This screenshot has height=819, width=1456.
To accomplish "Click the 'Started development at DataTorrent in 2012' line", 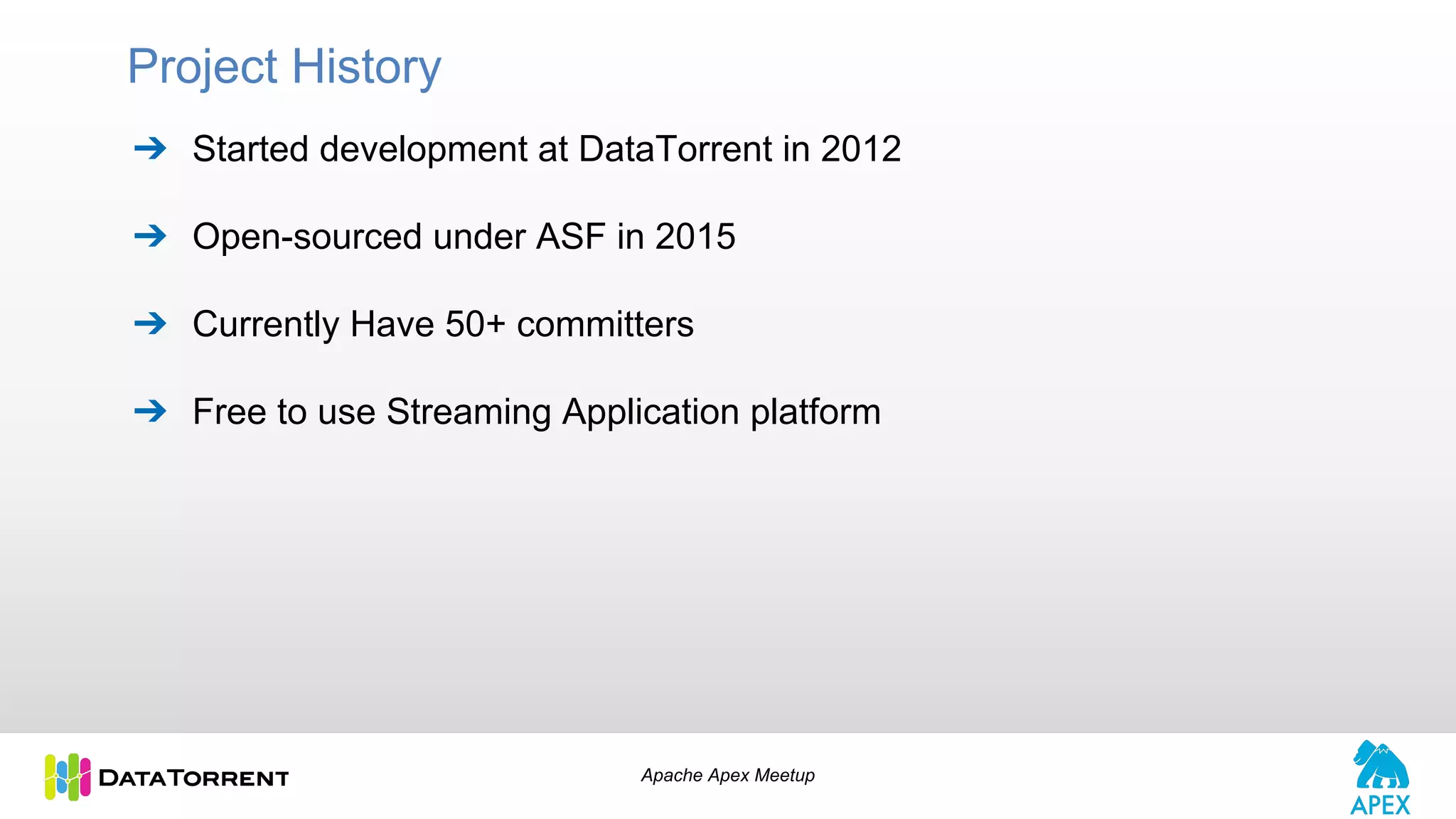I will pyautogui.click(x=546, y=149).
